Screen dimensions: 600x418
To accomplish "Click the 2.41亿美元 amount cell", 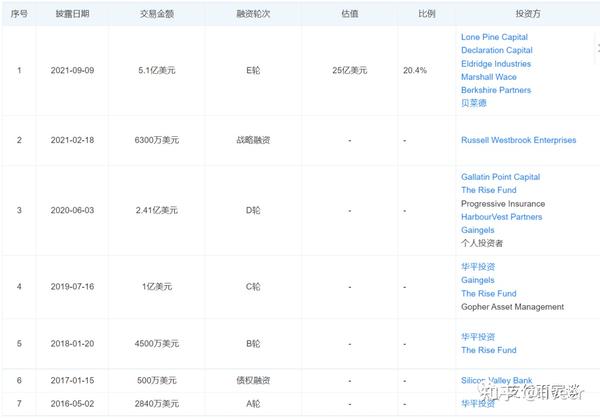I will (x=157, y=210).
